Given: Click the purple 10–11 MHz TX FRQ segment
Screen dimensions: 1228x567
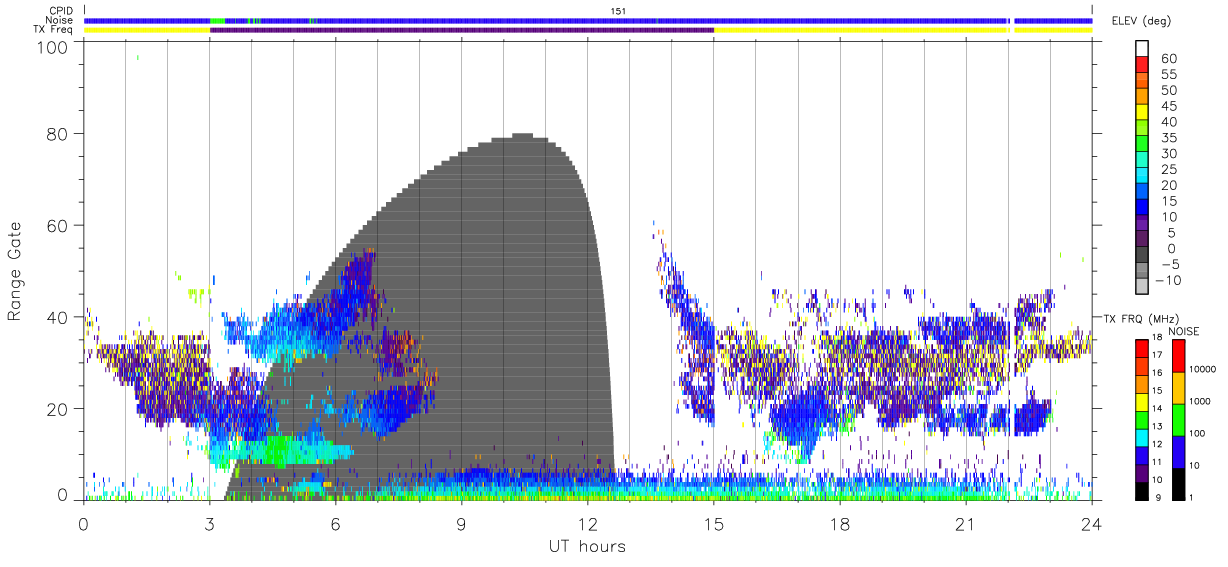Looking at the screenshot, I should pos(1141,473).
